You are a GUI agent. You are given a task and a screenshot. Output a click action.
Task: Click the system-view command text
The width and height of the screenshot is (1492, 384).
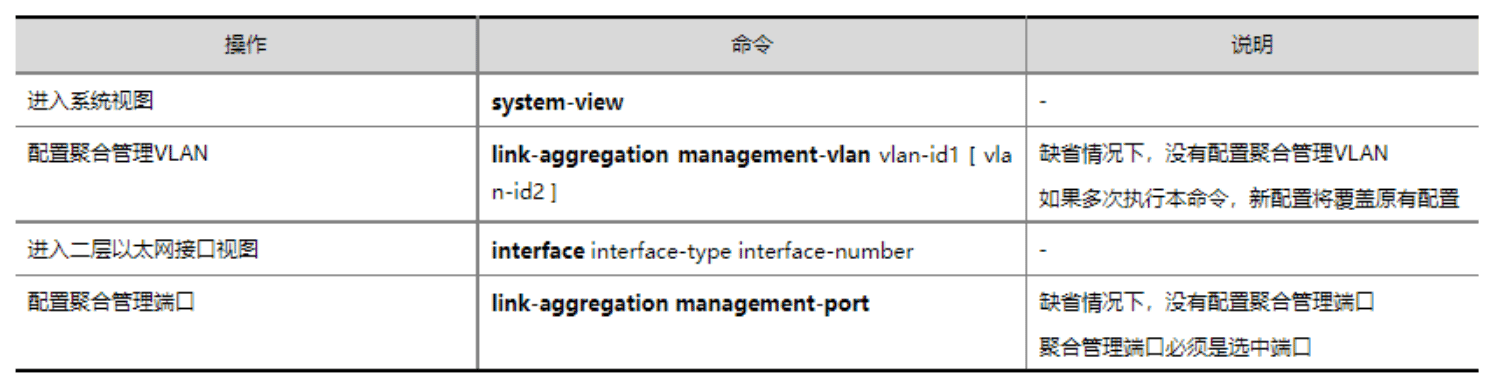[x=557, y=102]
